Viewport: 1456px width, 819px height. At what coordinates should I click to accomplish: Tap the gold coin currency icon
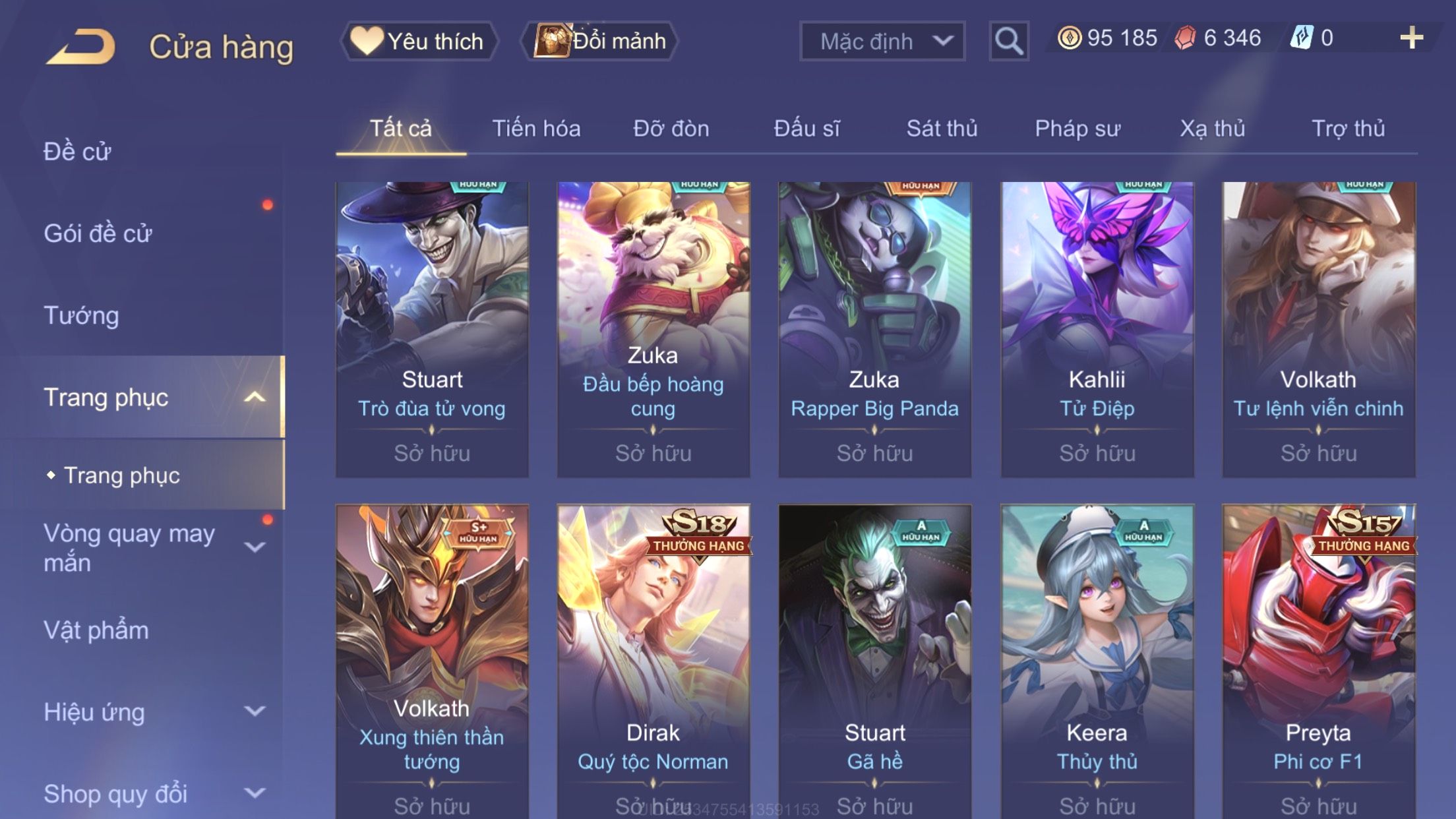[x=1069, y=38]
